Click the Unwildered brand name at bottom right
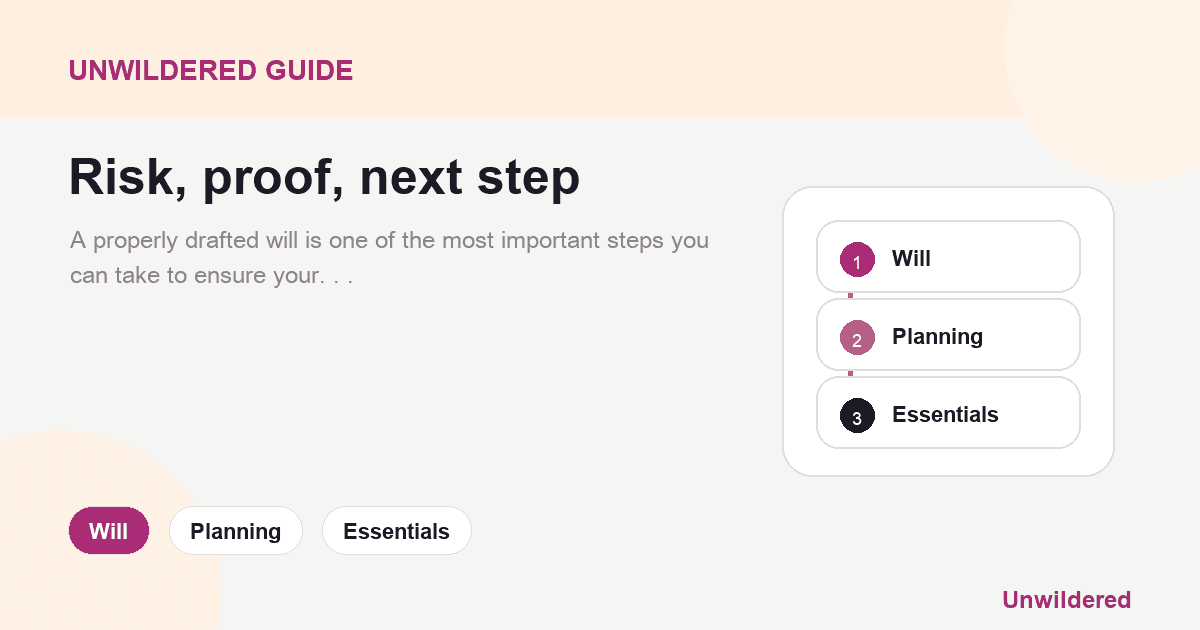The image size is (1200, 630). (x=1066, y=600)
